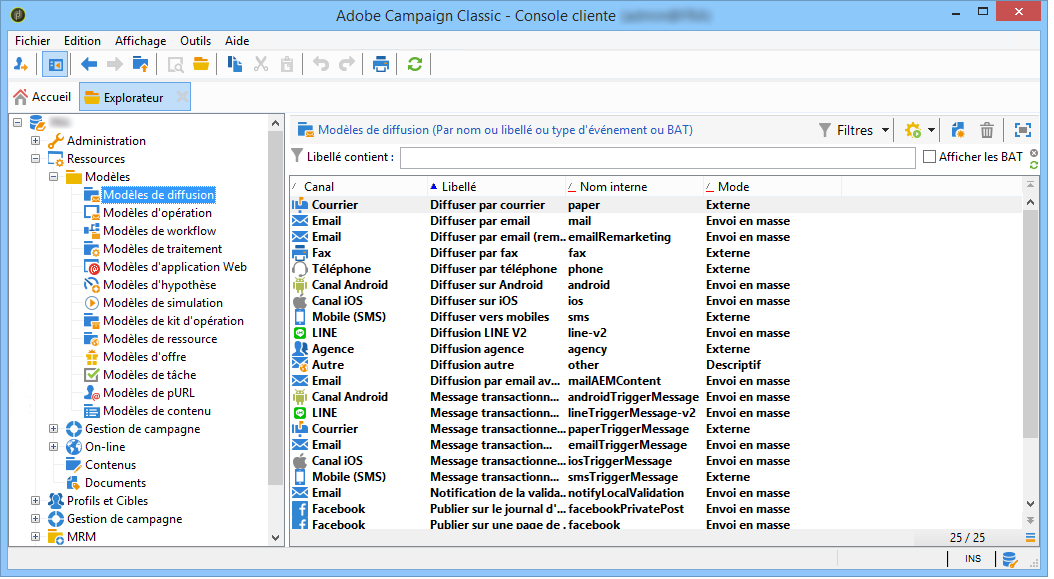
Task: Select Modèles de workflow in tree
Action: point(159,231)
